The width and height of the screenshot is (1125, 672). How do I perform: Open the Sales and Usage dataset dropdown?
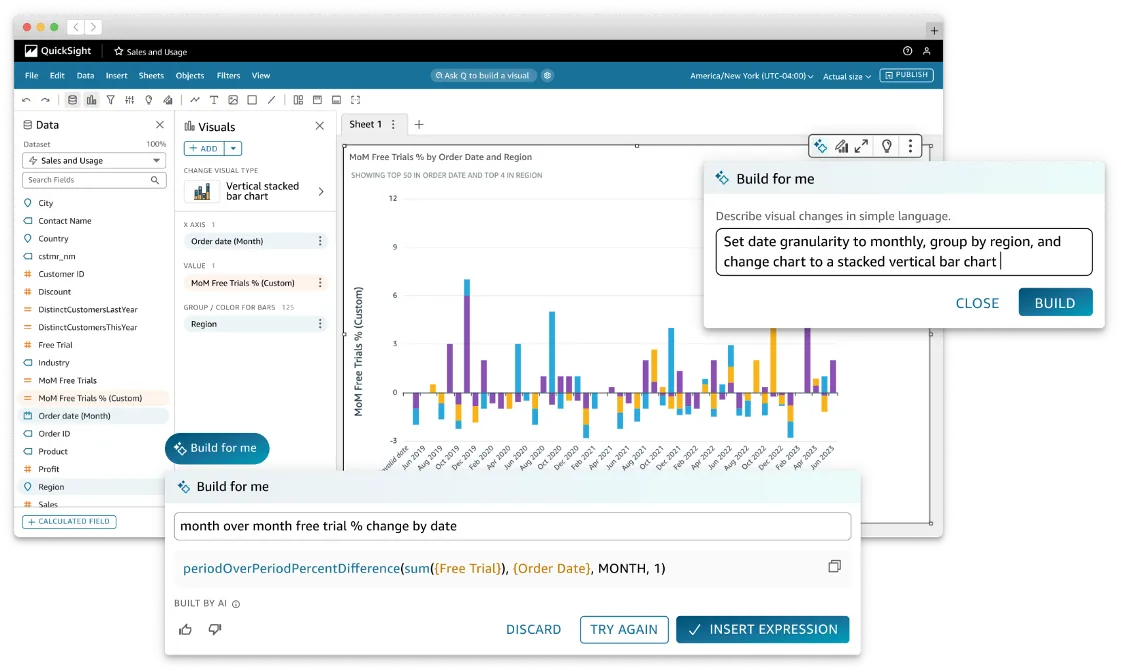coord(93,160)
